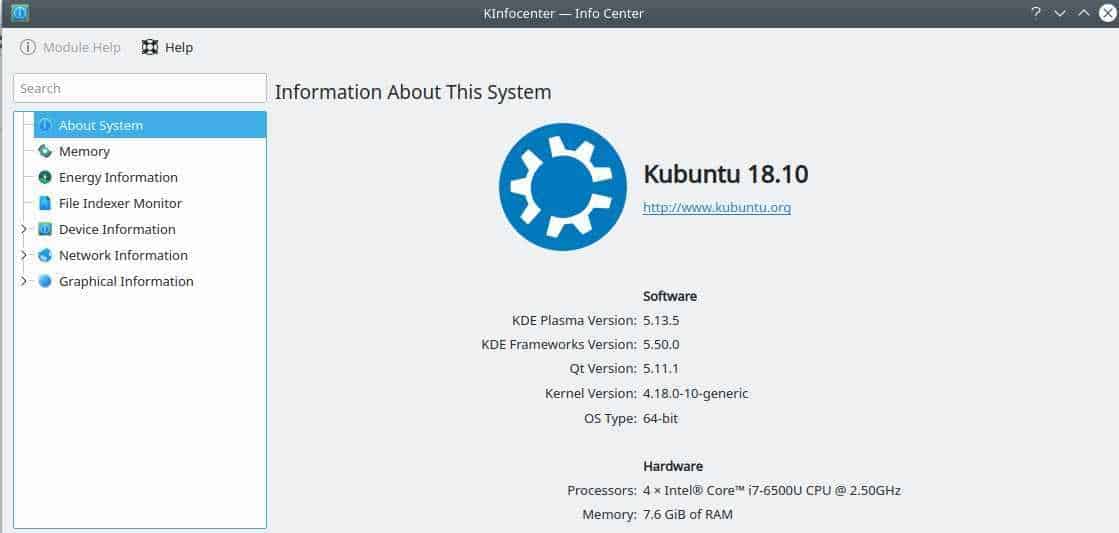The image size is (1119, 533).
Task: Click the Qt Version label
Action: pyautogui.click(x=603, y=369)
